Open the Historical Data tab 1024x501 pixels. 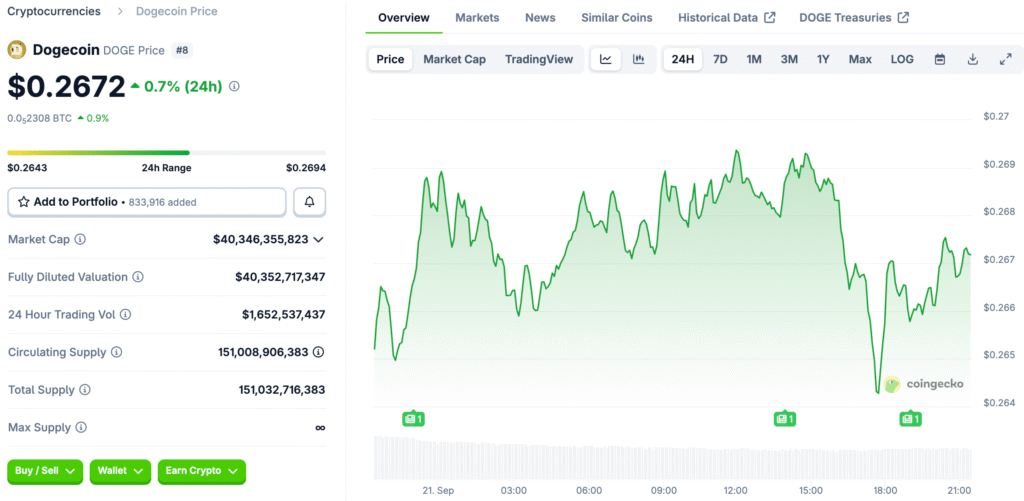pyautogui.click(x=726, y=18)
